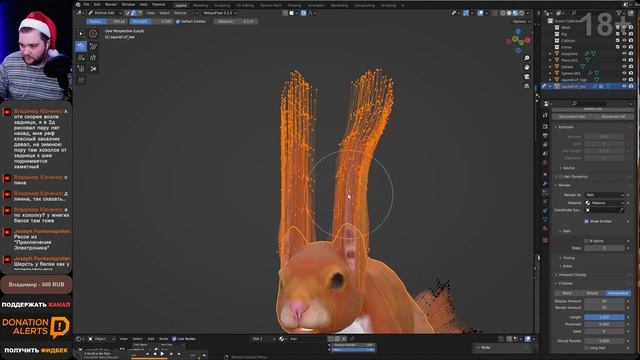Switch to perspective/orthographic grid icon
Viewport: 640px width, 360px height.
point(527,86)
